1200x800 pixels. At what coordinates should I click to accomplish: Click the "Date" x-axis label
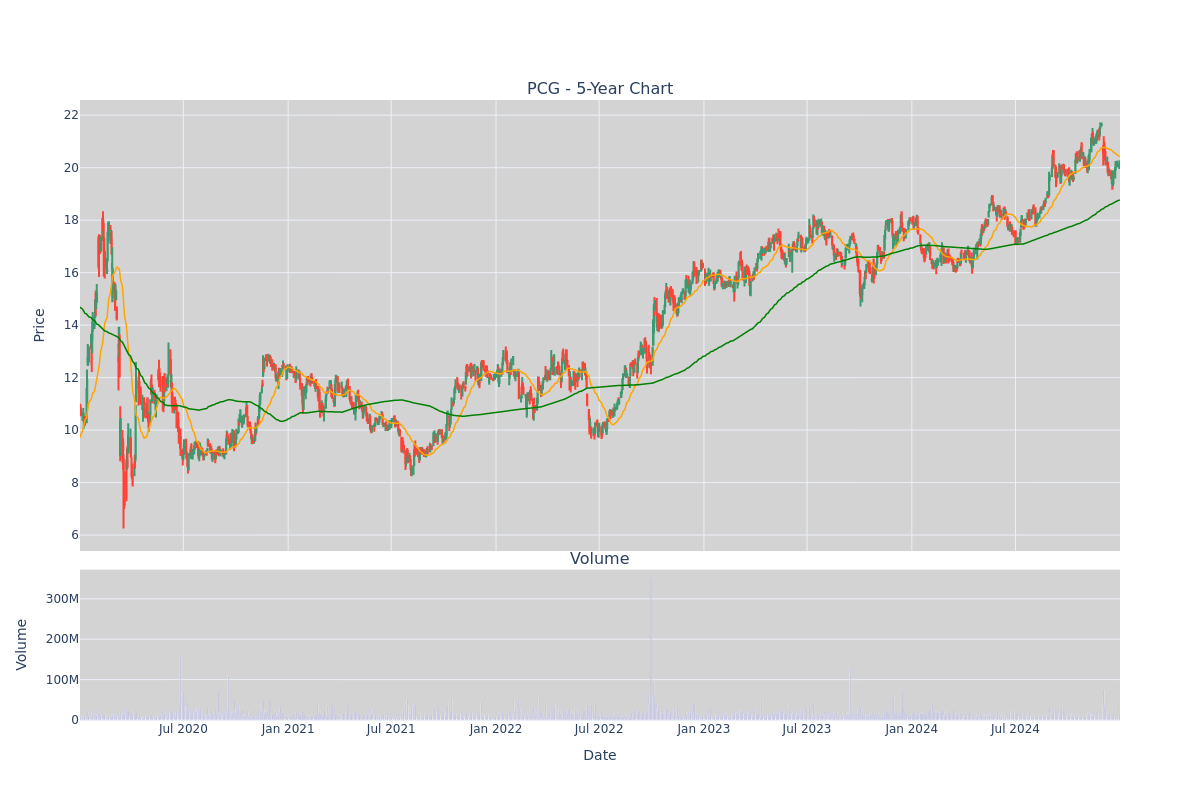click(x=600, y=755)
